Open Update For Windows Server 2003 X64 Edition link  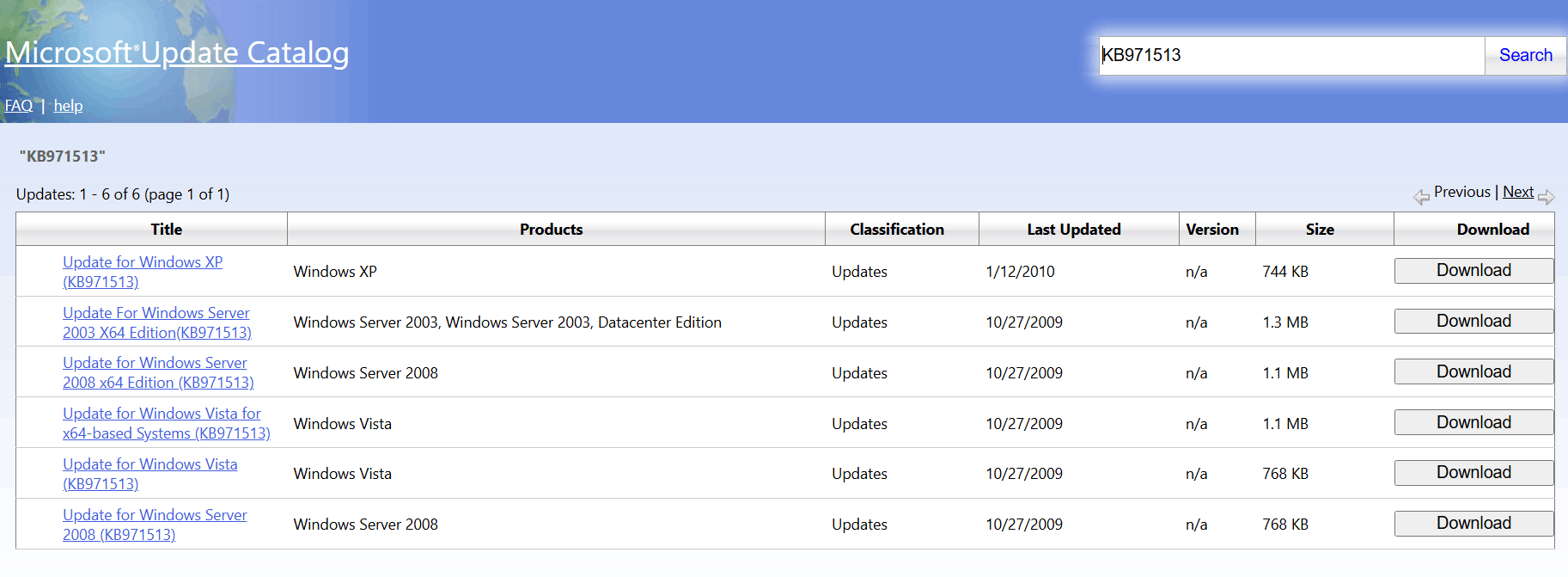[157, 322]
